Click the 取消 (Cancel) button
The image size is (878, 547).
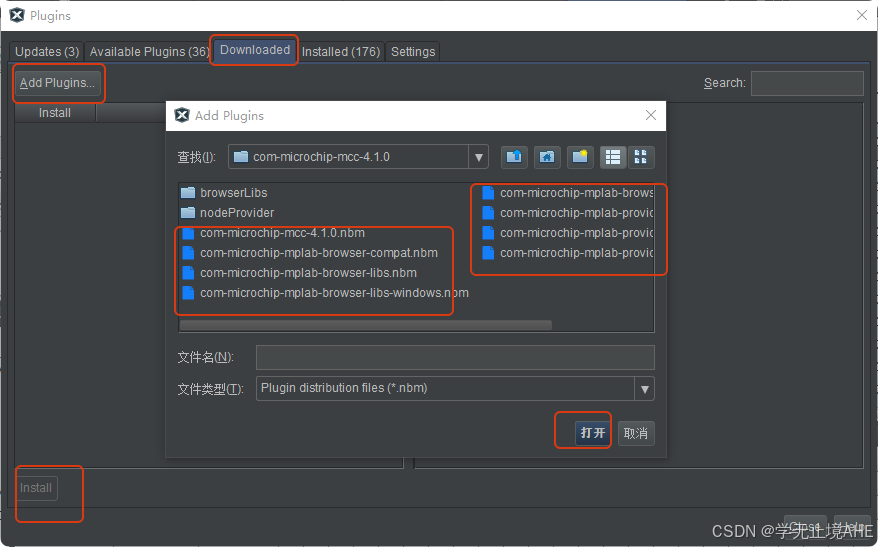coord(636,433)
